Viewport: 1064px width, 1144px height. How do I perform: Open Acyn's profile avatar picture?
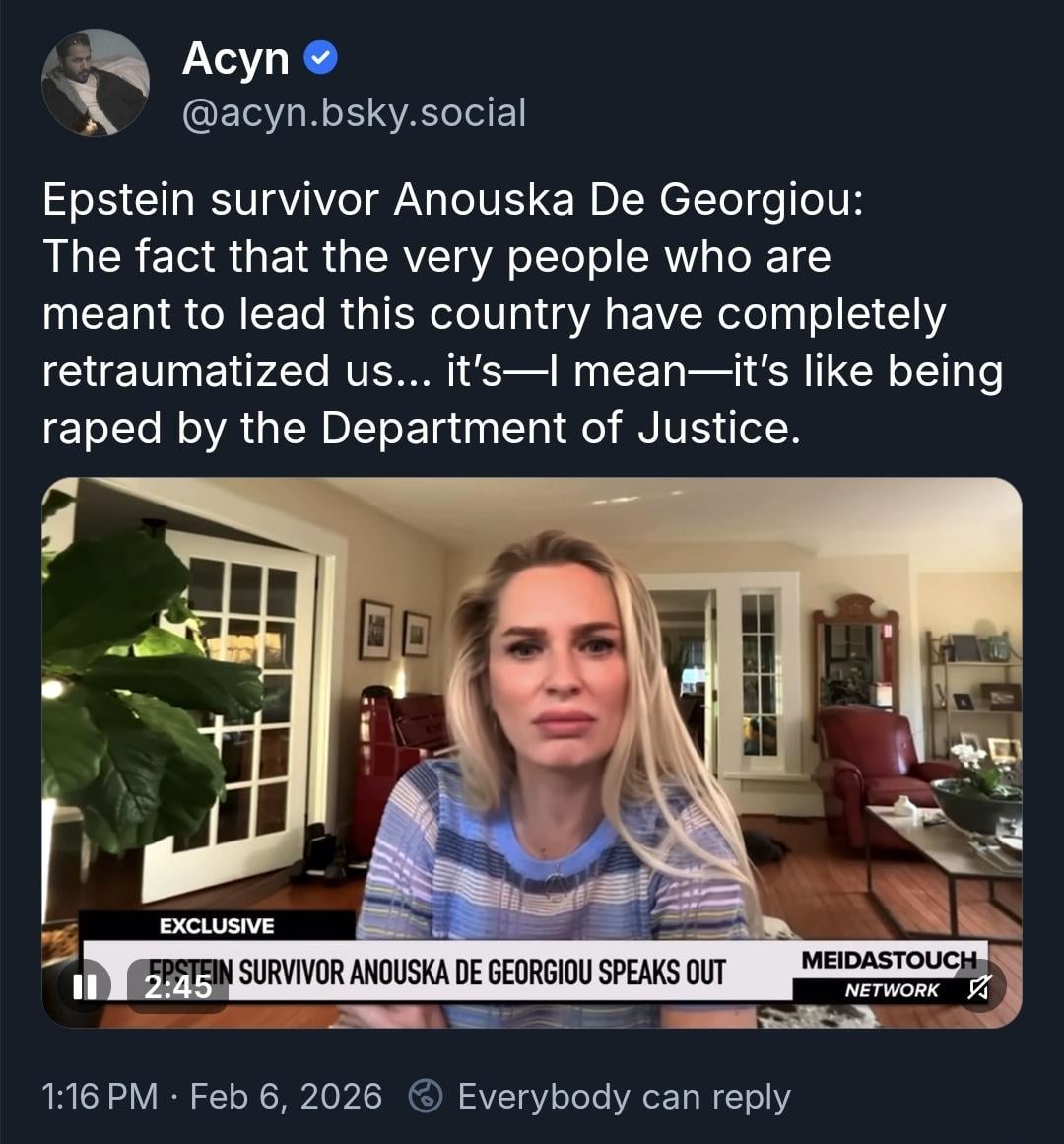pos(96,83)
